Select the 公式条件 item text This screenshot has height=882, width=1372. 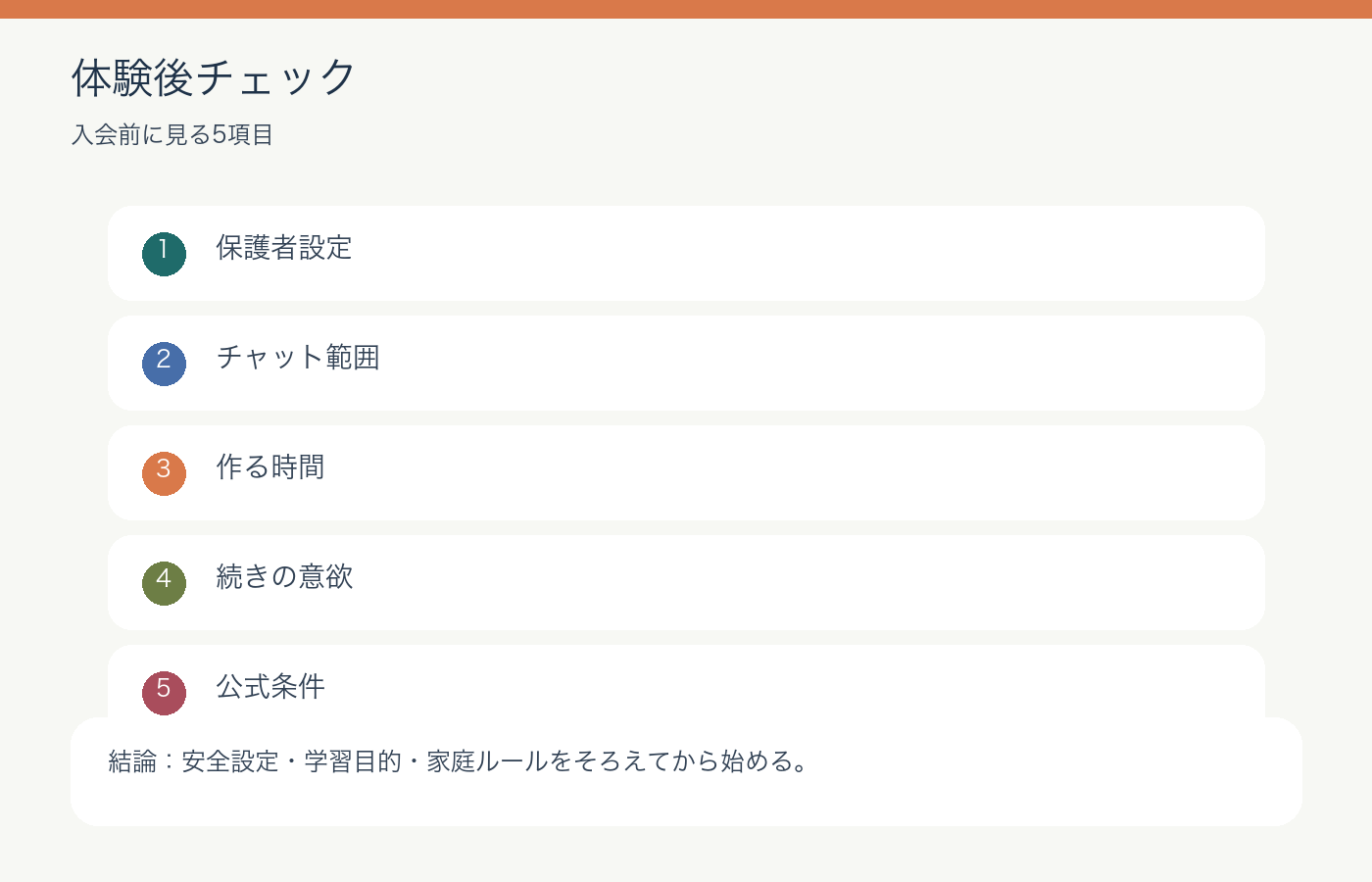click(270, 687)
